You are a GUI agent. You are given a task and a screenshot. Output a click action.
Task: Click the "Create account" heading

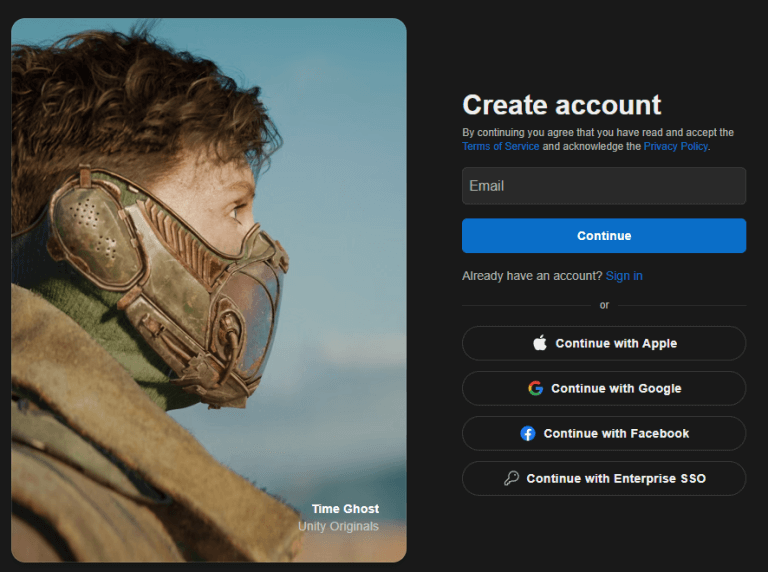[561, 105]
